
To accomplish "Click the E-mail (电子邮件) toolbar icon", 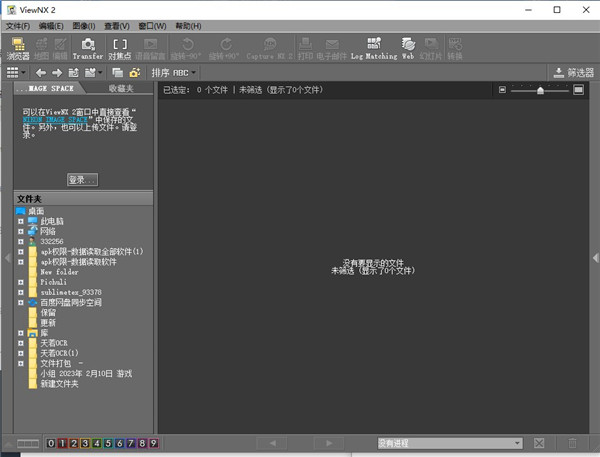I will click(331, 49).
